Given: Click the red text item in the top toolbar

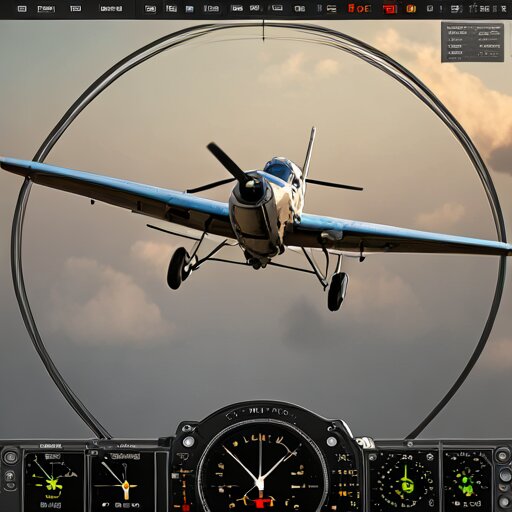Looking at the screenshot, I should [x=360, y=9].
